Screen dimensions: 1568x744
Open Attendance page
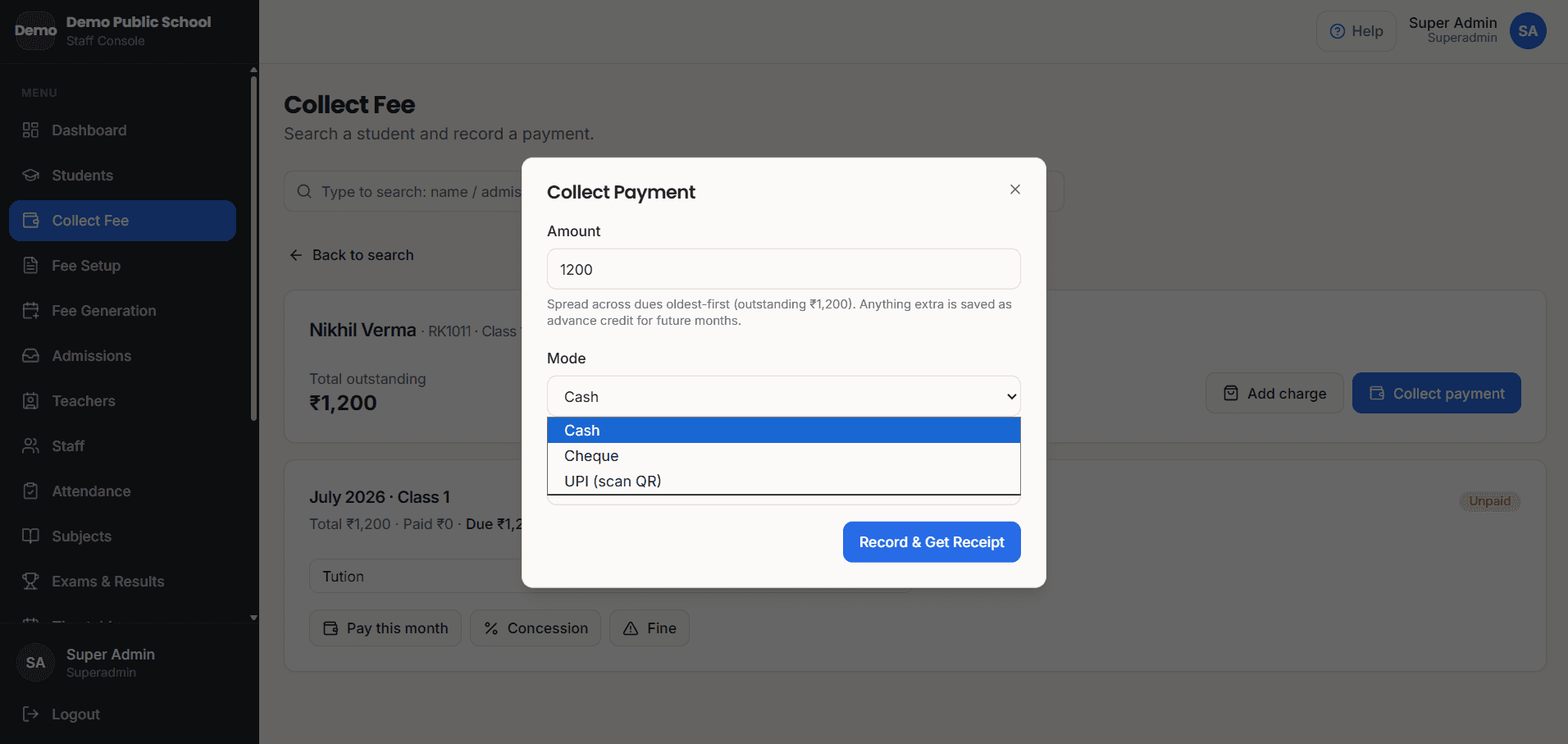(x=122, y=491)
